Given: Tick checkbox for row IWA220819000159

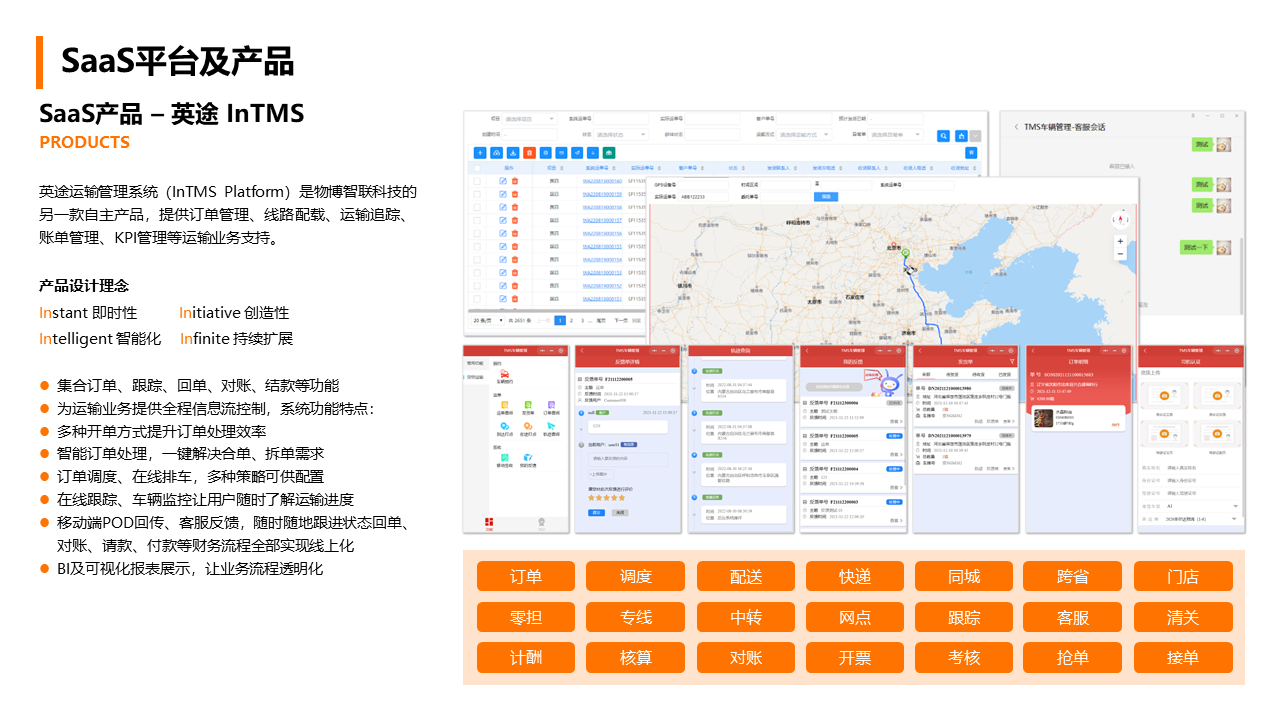Looking at the screenshot, I should pos(477,194).
